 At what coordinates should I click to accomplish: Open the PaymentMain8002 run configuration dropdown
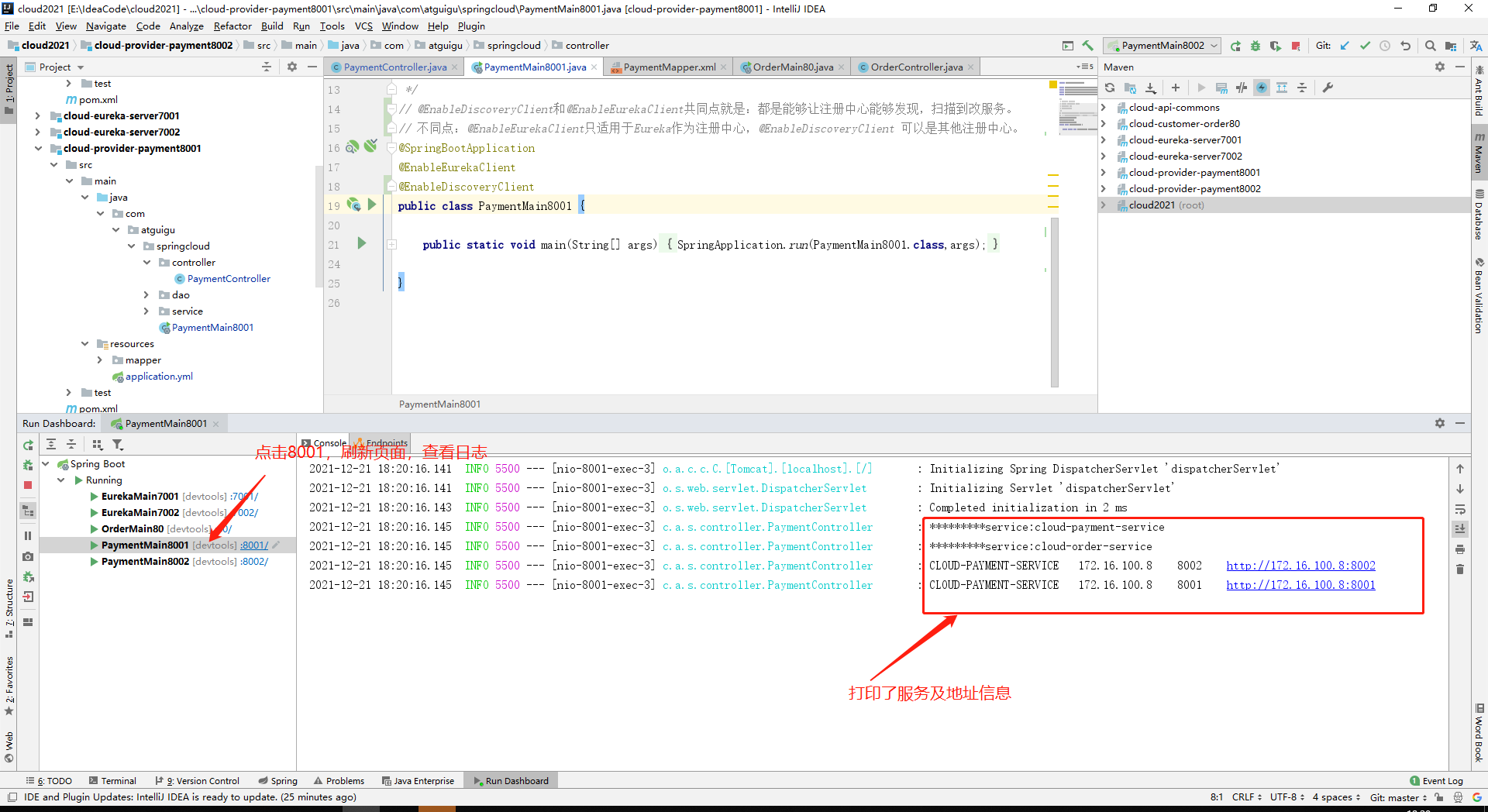coord(1162,46)
